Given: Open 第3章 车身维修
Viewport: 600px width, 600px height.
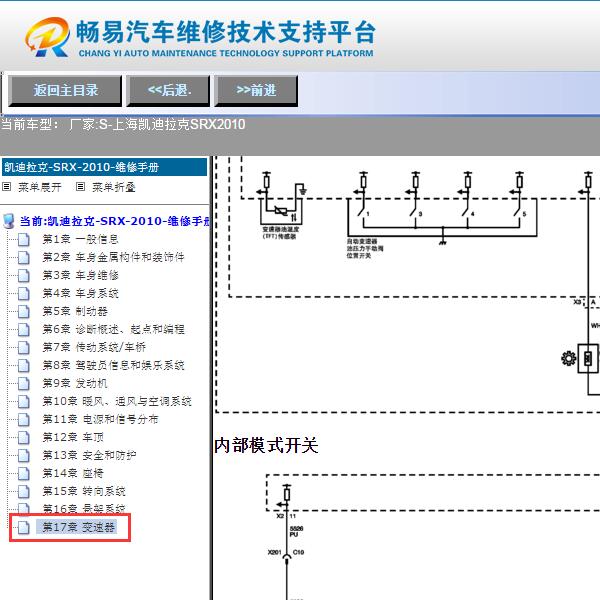Looking at the screenshot, I should coord(80,275).
